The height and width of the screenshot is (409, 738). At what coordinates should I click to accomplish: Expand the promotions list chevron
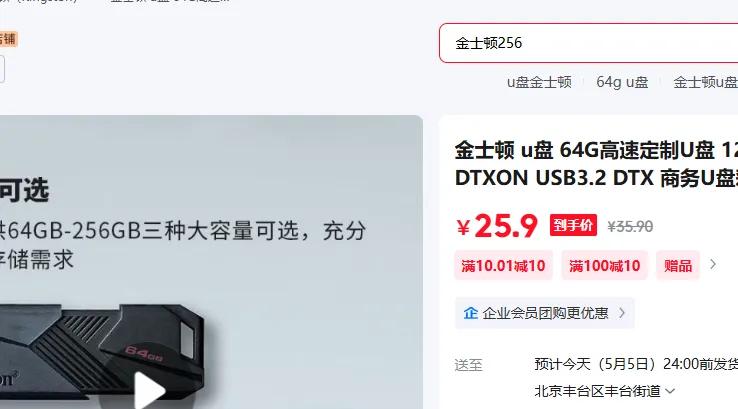pos(713,265)
